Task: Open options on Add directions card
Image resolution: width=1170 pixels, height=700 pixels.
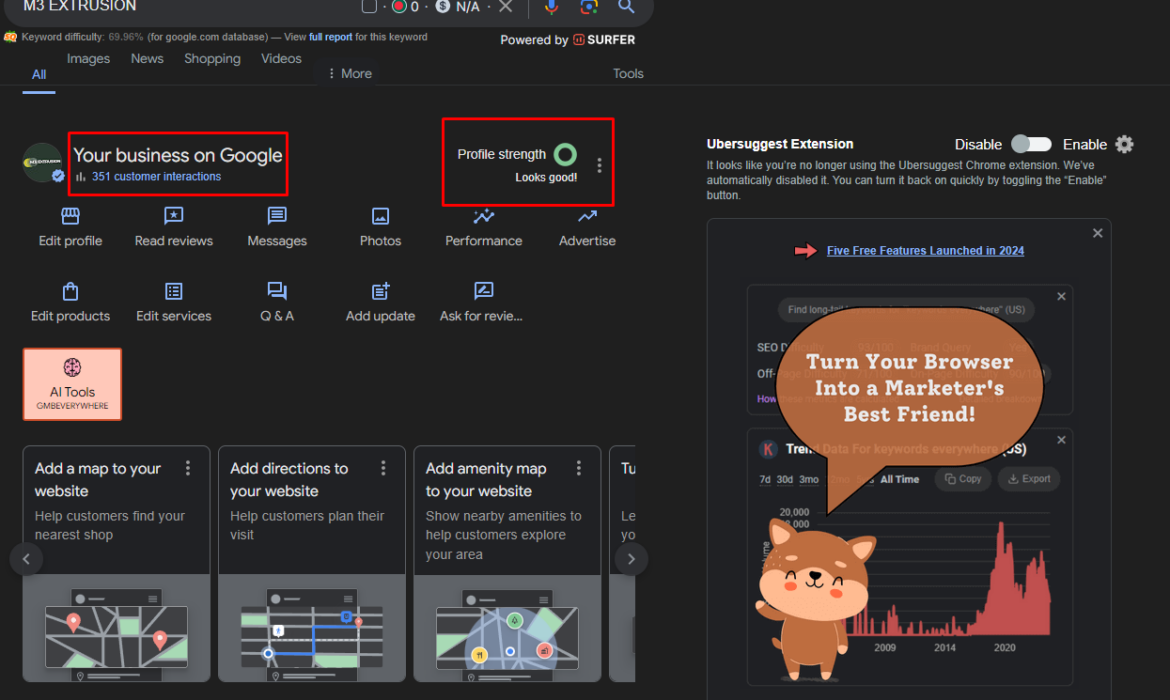Action: pyautogui.click(x=384, y=468)
